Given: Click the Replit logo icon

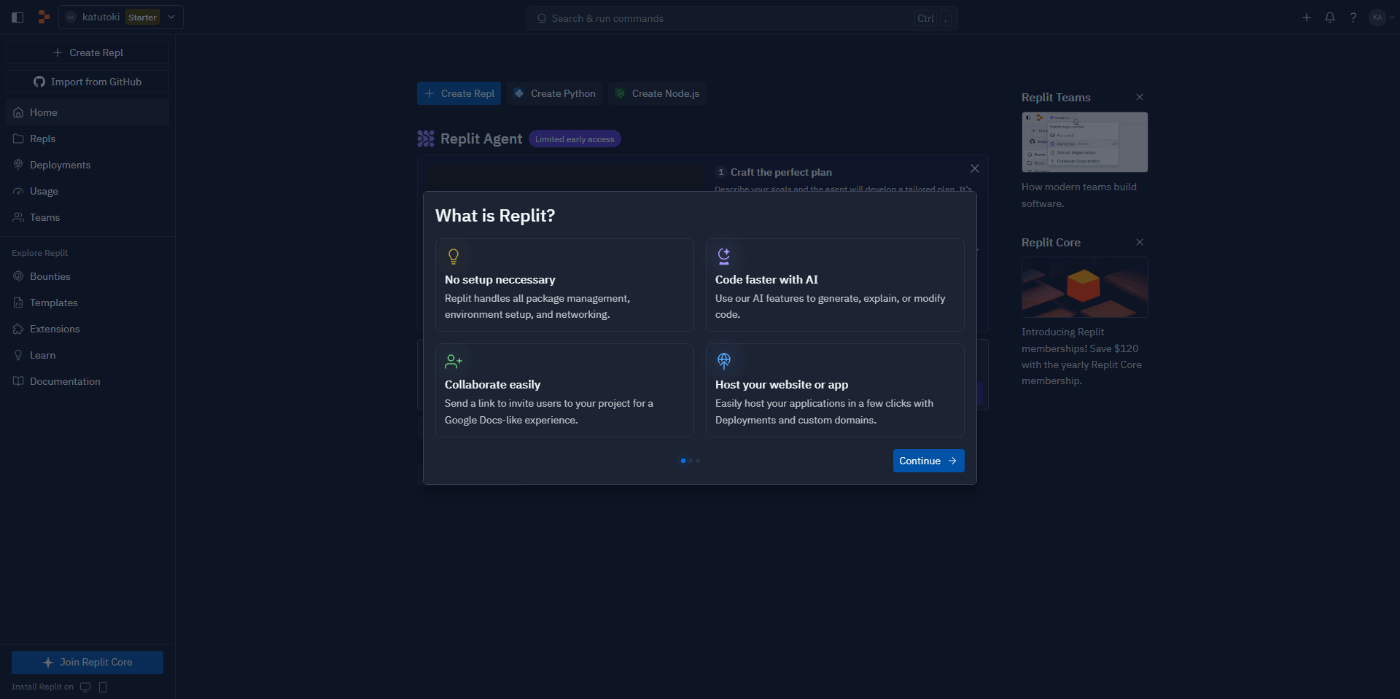Looking at the screenshot, I should click(x=44, y=17).
